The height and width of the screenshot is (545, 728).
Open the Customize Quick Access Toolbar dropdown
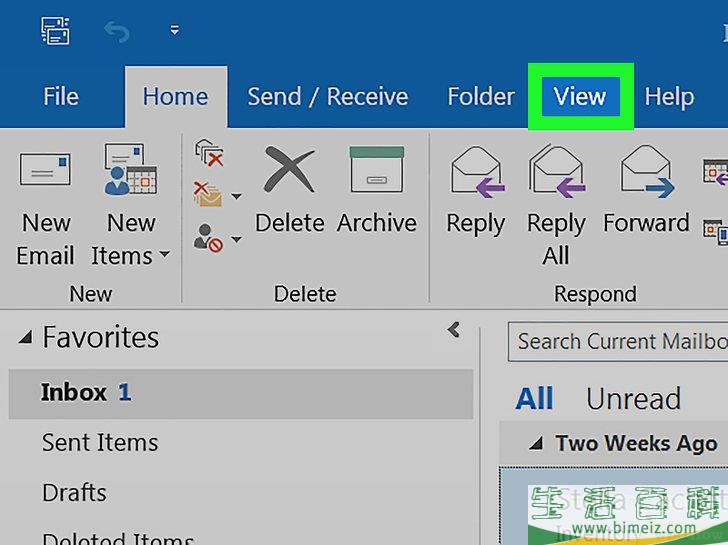point(175,31)
